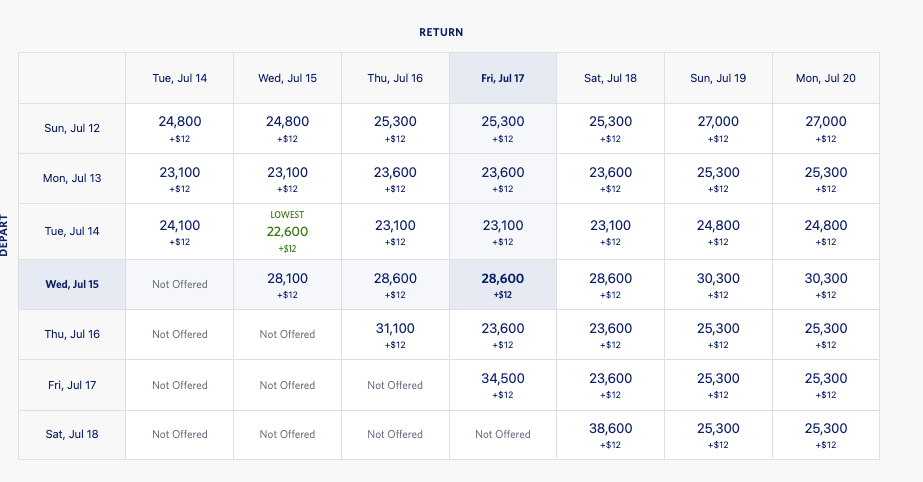Click the Sun, Jul 12 depart row header
This screenshot has width=923, height=482.
point(72,128)
